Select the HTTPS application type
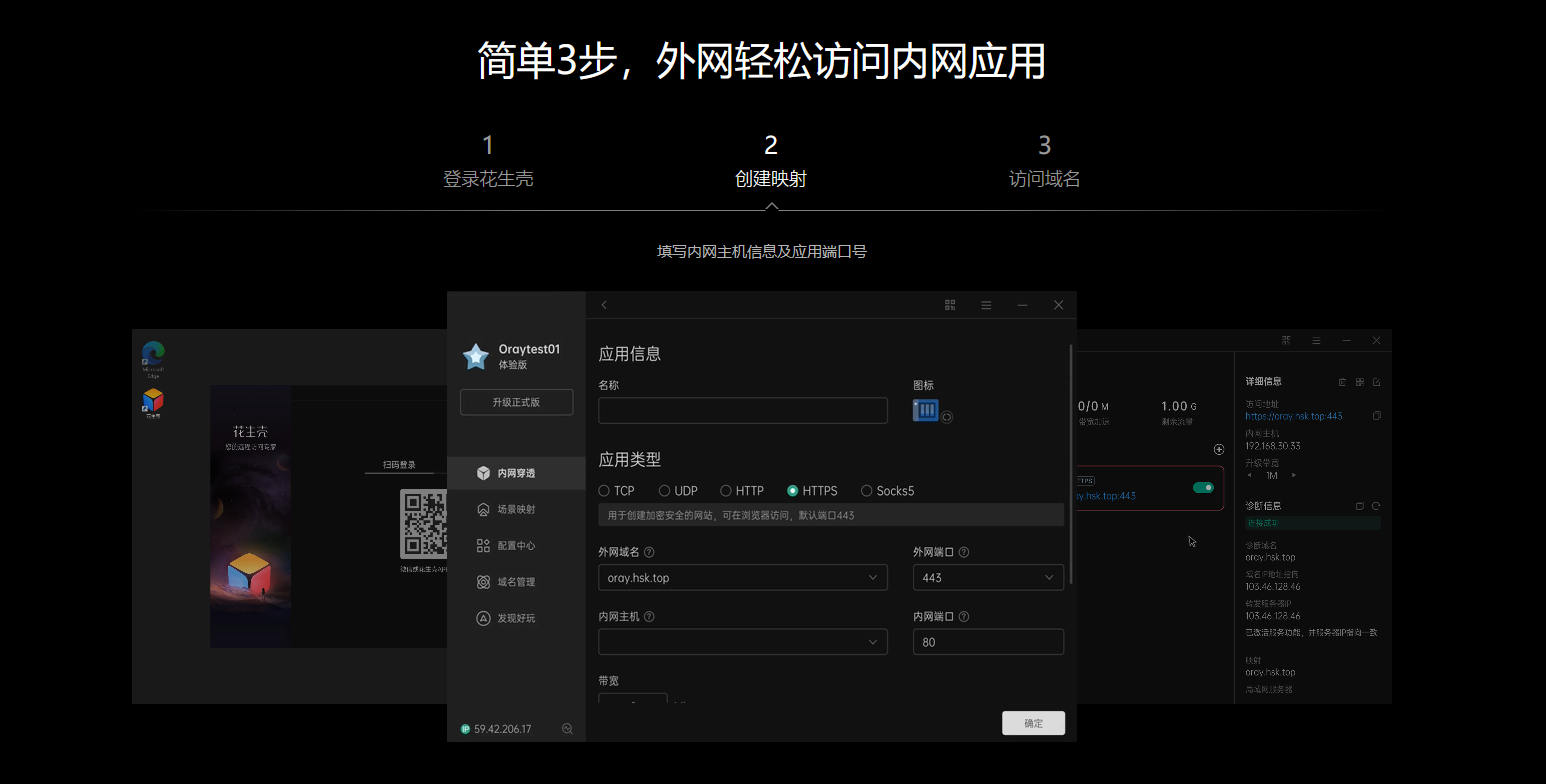Screen dimensions: 1546x784 pyautogui.click(x=812, y=491)
